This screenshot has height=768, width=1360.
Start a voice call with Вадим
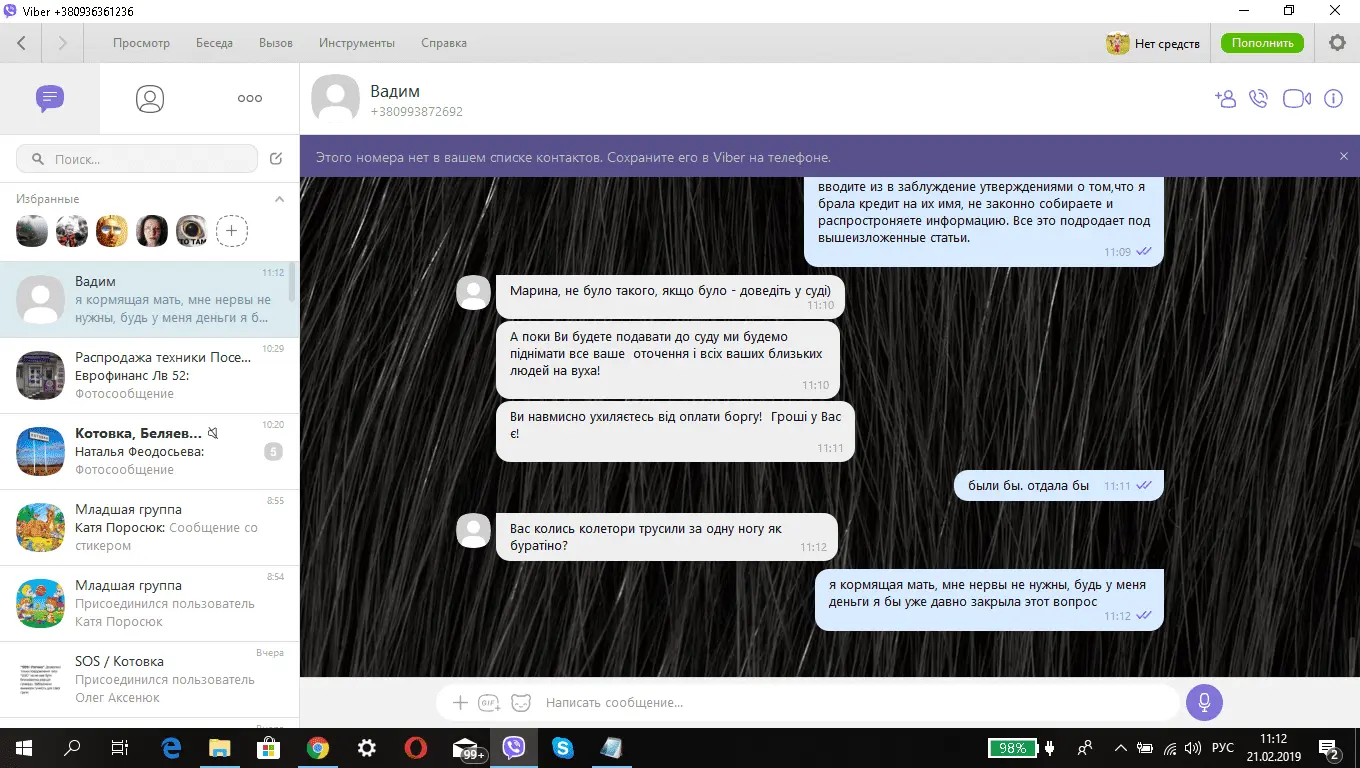(1259, 98)
